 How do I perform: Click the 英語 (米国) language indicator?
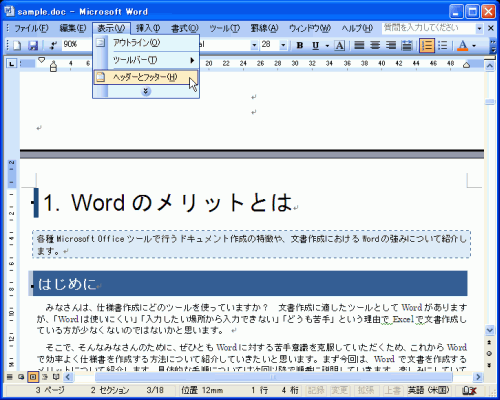(428, 390)
